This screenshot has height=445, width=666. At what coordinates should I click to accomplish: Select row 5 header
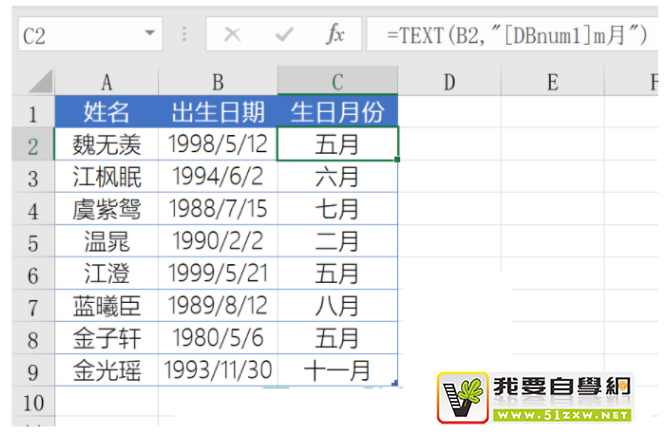point(32,242)
